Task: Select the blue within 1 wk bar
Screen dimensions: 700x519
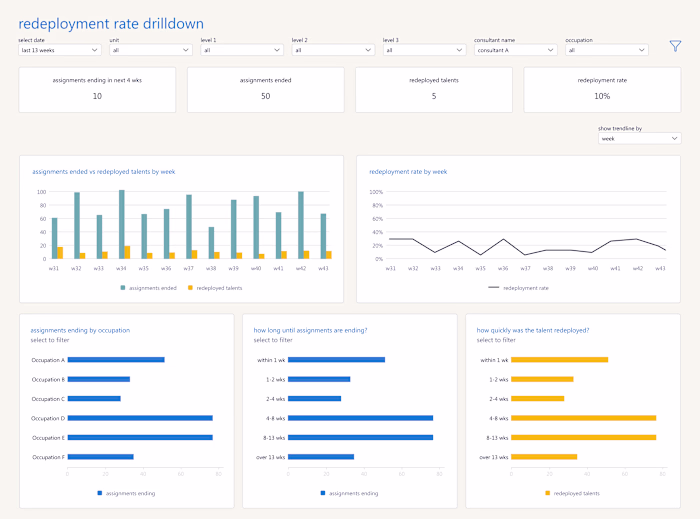Action: (x=337, y=360)
